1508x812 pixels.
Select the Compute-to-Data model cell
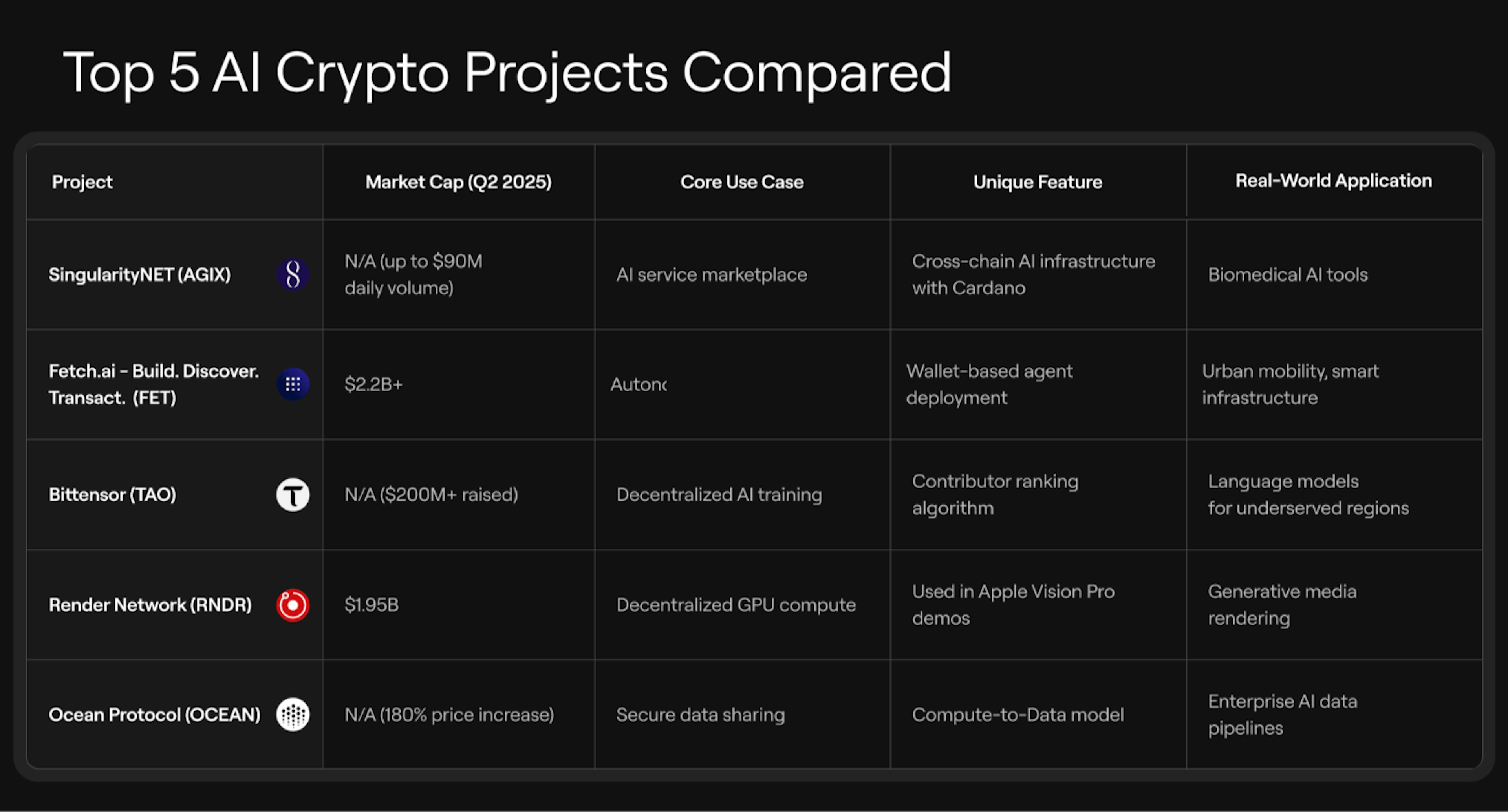tap(1018, 715)
